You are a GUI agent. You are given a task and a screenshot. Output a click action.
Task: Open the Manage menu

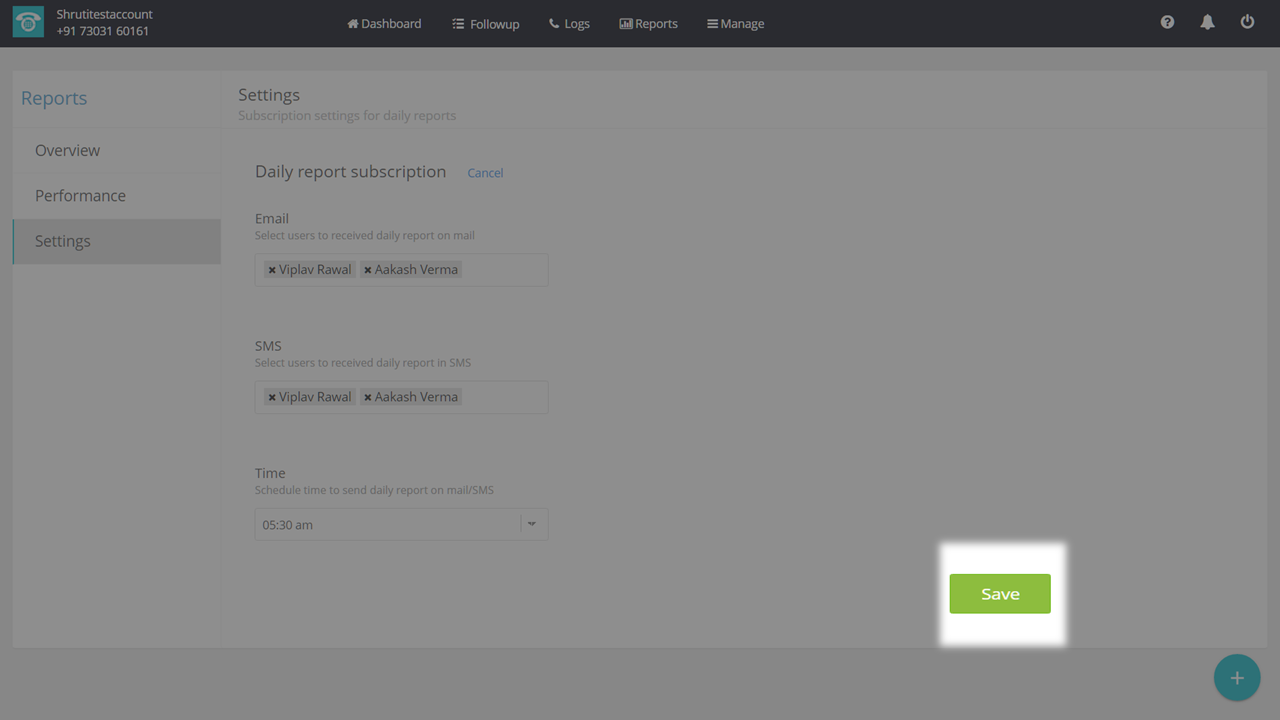coord(735,23)
